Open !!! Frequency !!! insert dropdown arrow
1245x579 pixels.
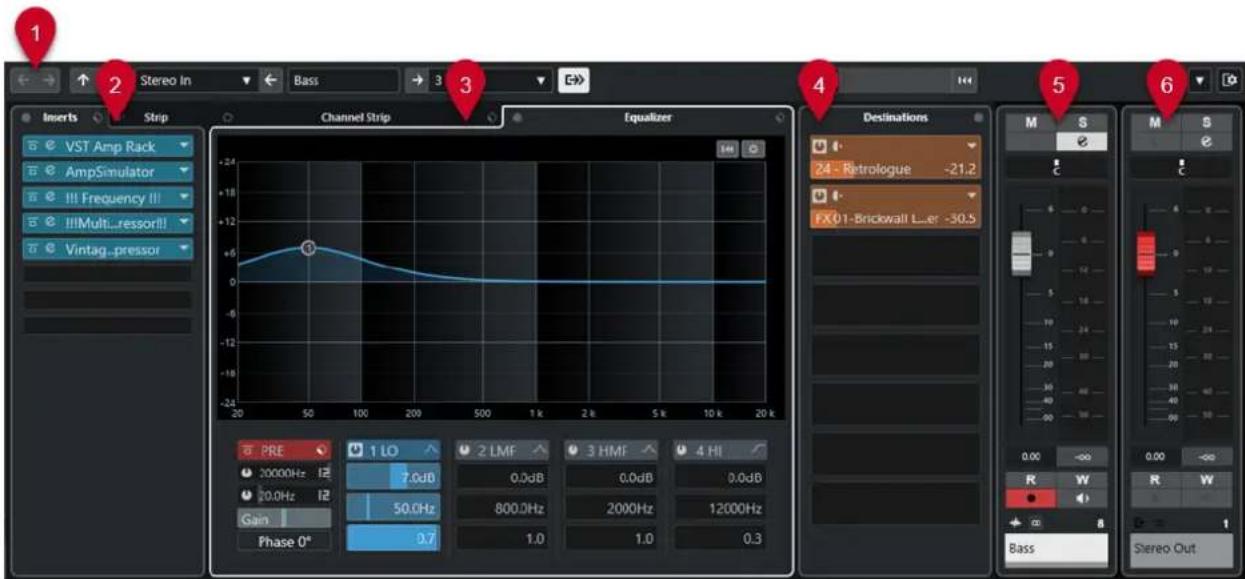coord(183,197)
